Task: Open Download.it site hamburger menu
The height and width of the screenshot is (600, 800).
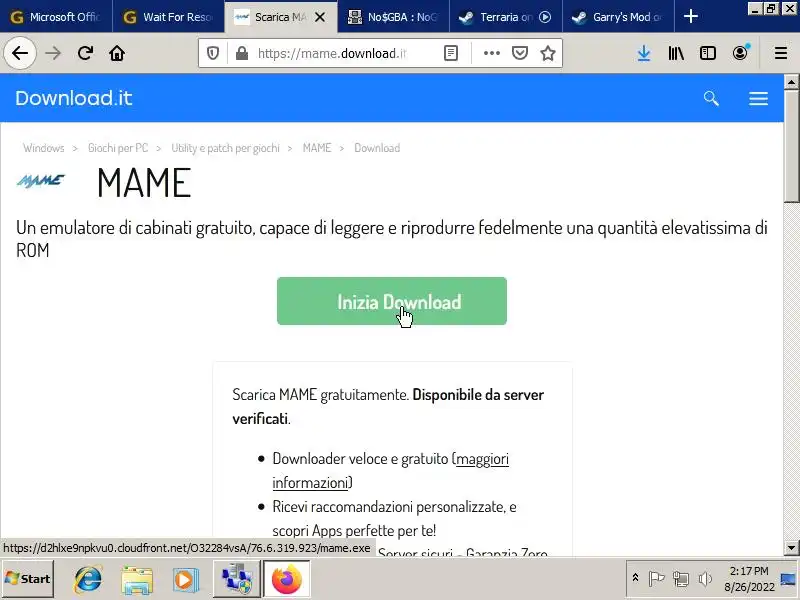Action: click(759, 98)
